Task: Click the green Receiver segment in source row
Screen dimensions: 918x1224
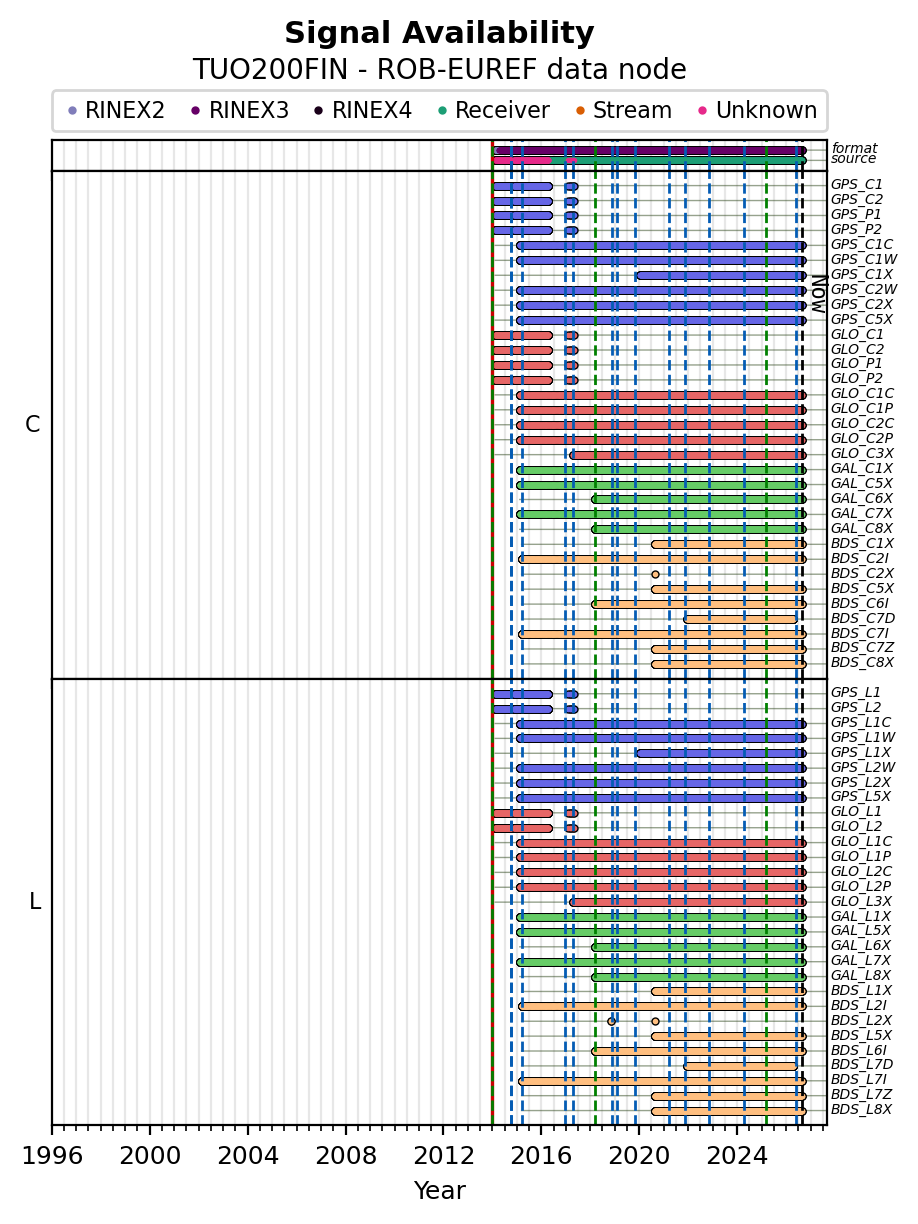Action: [x=690, y=160]
